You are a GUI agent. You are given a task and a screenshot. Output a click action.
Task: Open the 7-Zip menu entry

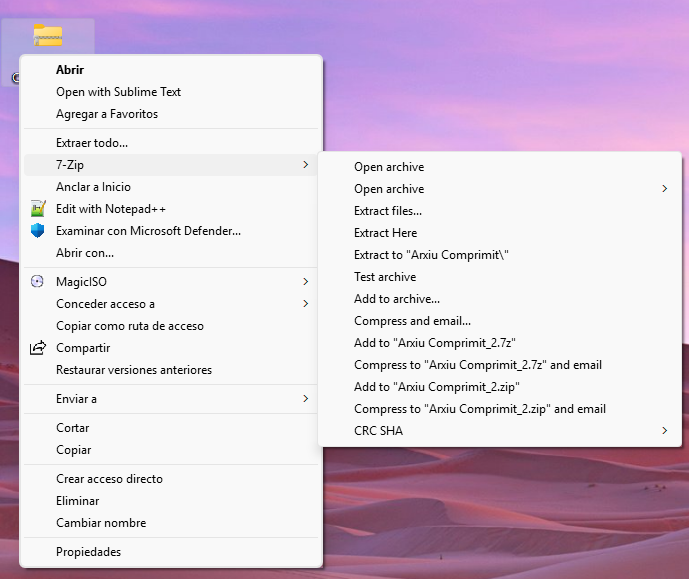coord(170,165)
